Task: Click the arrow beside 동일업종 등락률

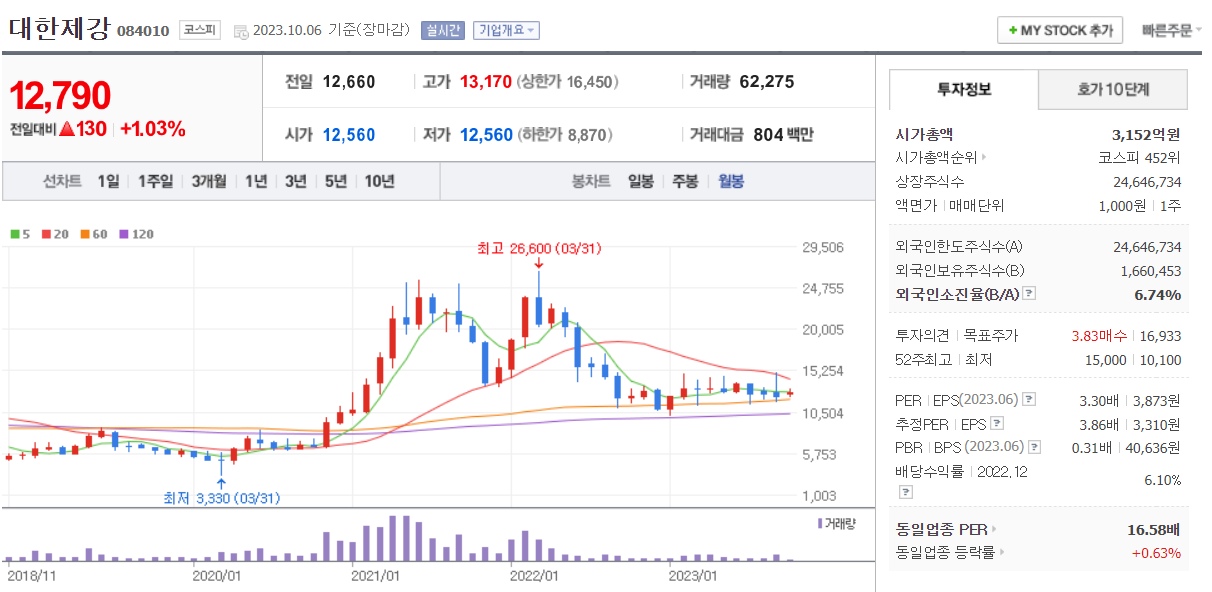Action: click(1003, 552)
